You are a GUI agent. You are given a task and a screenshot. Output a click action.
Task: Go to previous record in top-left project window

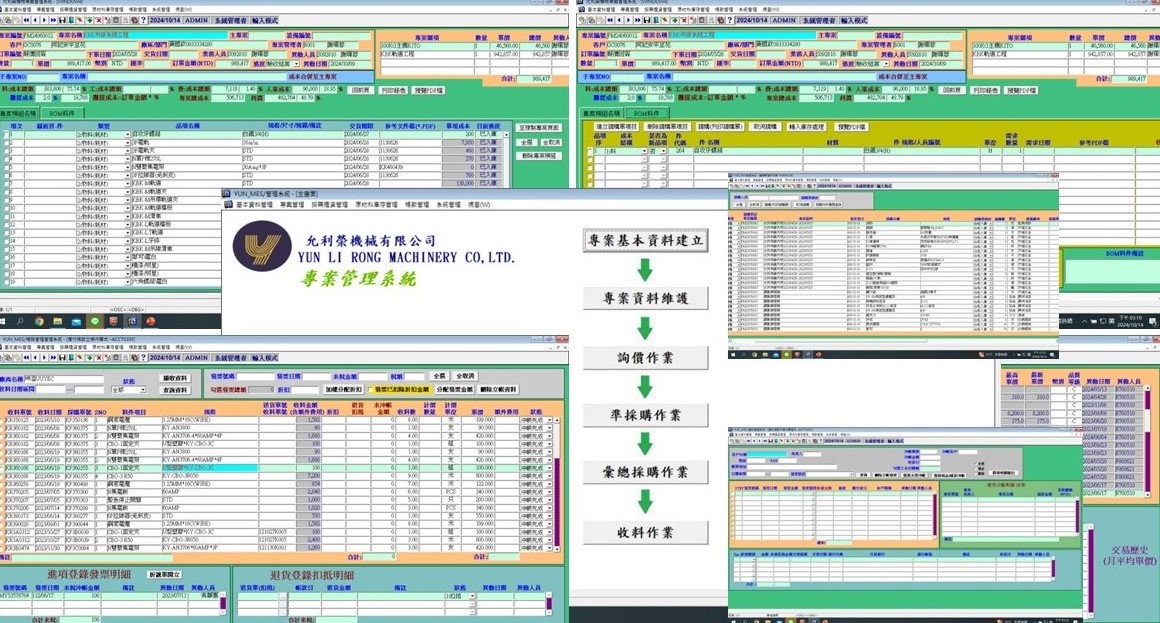[36, 21]
